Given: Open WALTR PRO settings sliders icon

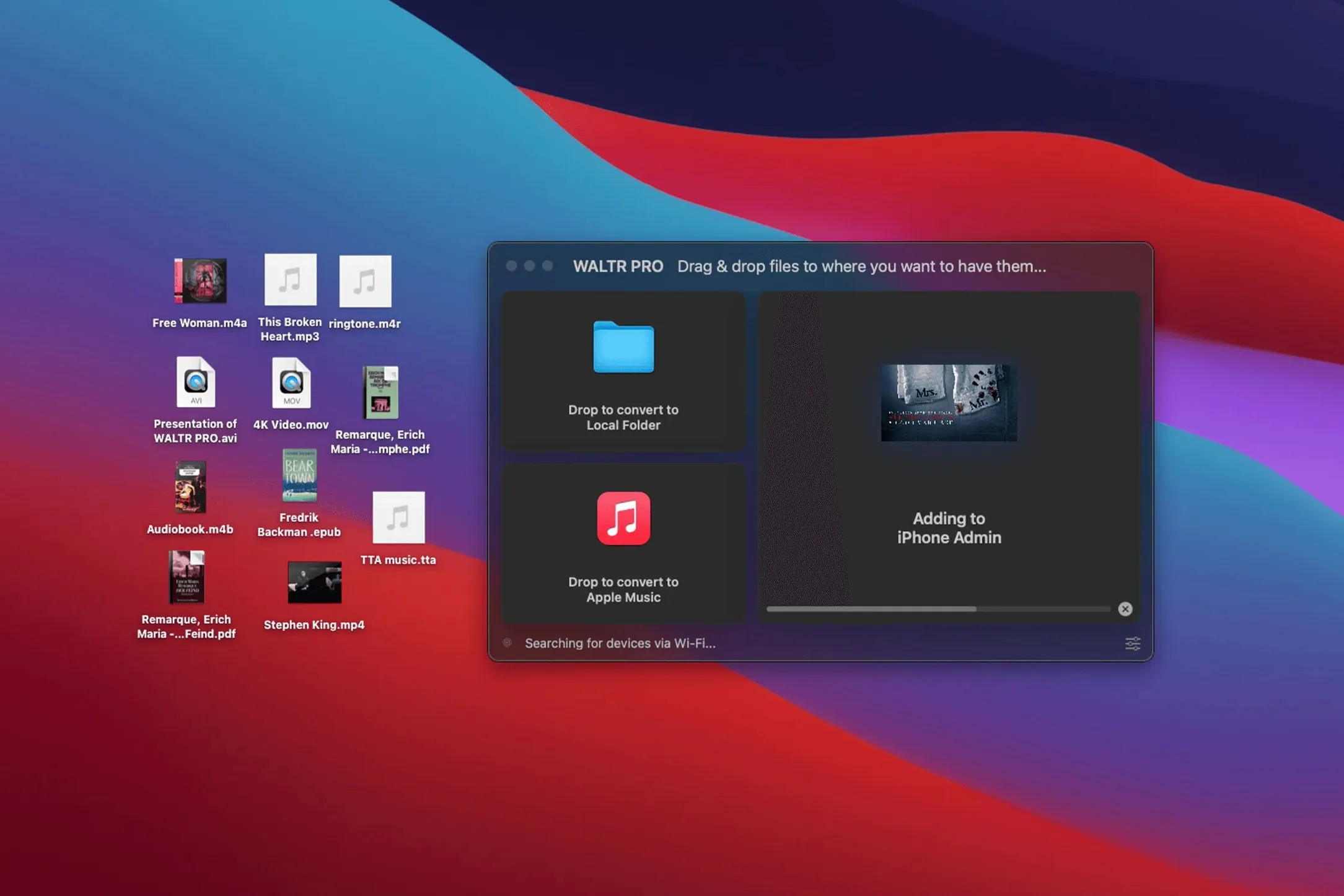Looking at the screenshot, I should point(1133,643).
